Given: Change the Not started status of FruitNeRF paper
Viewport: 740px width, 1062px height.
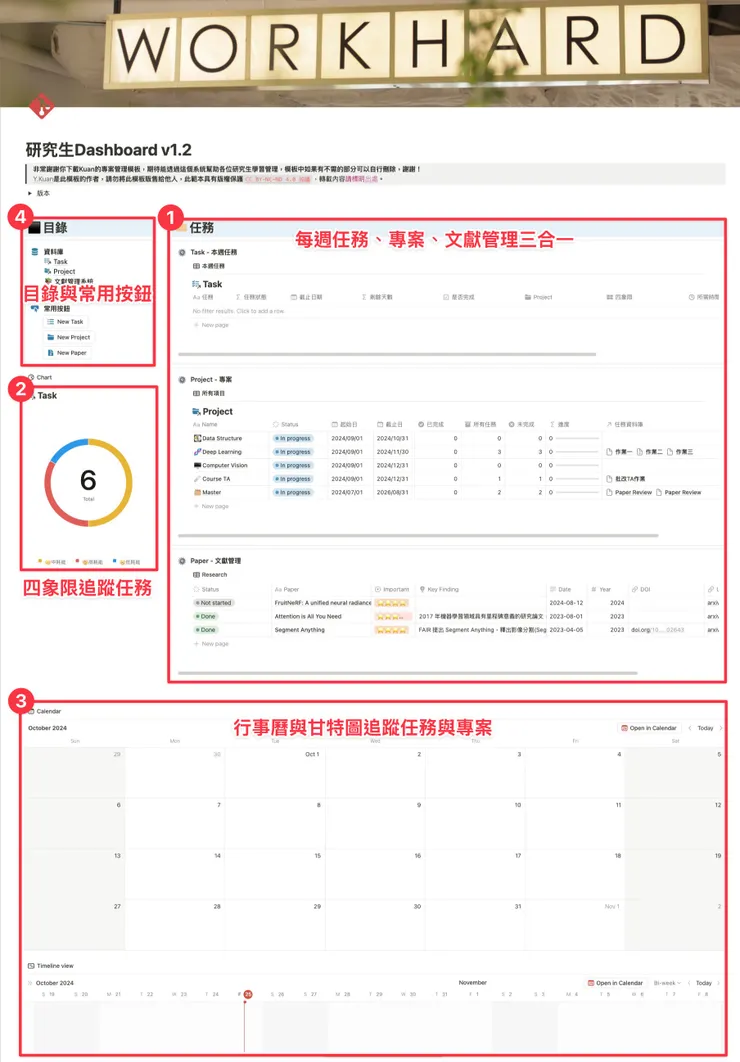Looking at the screenshot, I should [213, 603].
